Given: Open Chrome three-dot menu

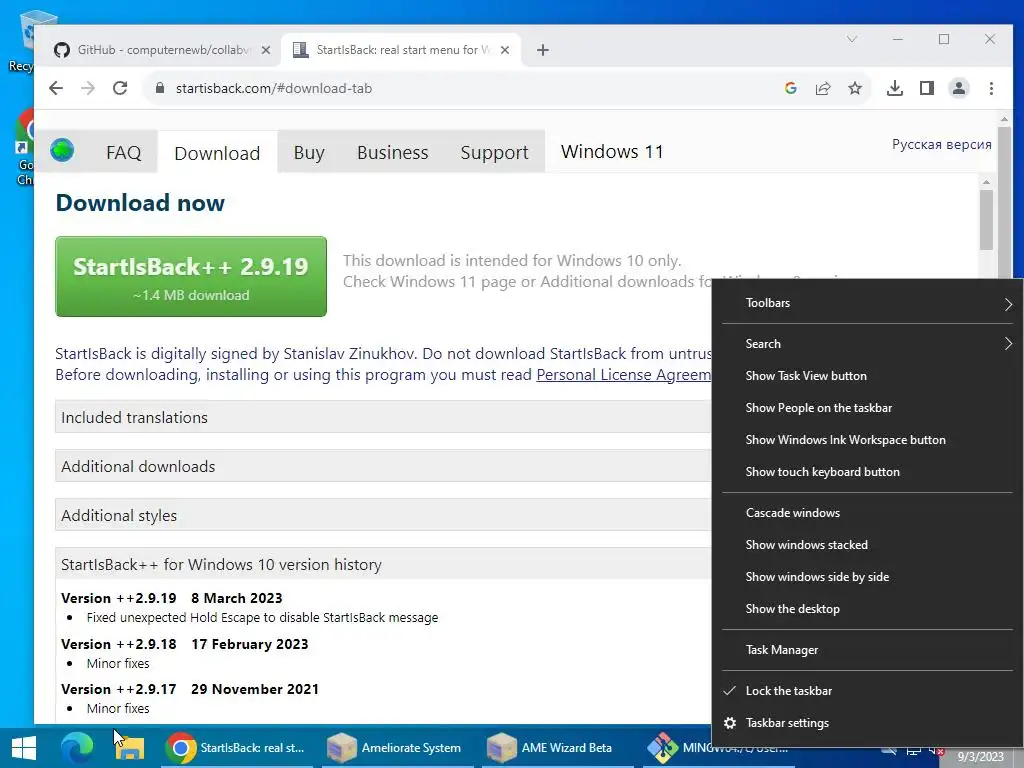Looking at the screenshot, I should pyautogui.click(x=991, y=88).
